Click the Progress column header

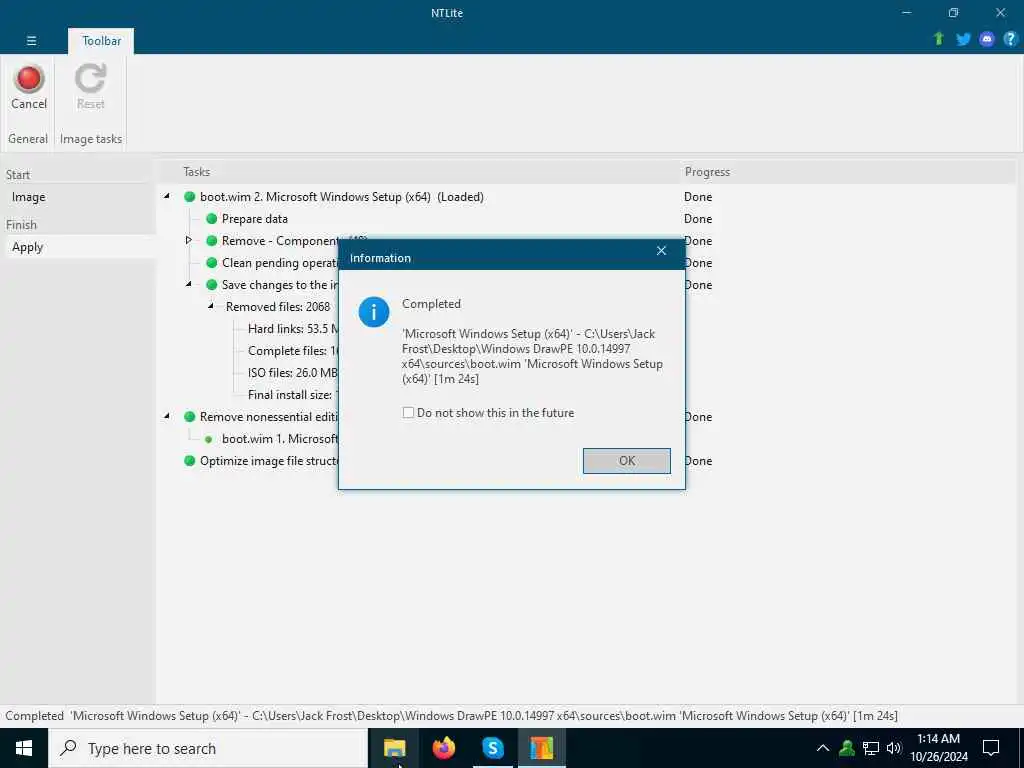[707, 172]
